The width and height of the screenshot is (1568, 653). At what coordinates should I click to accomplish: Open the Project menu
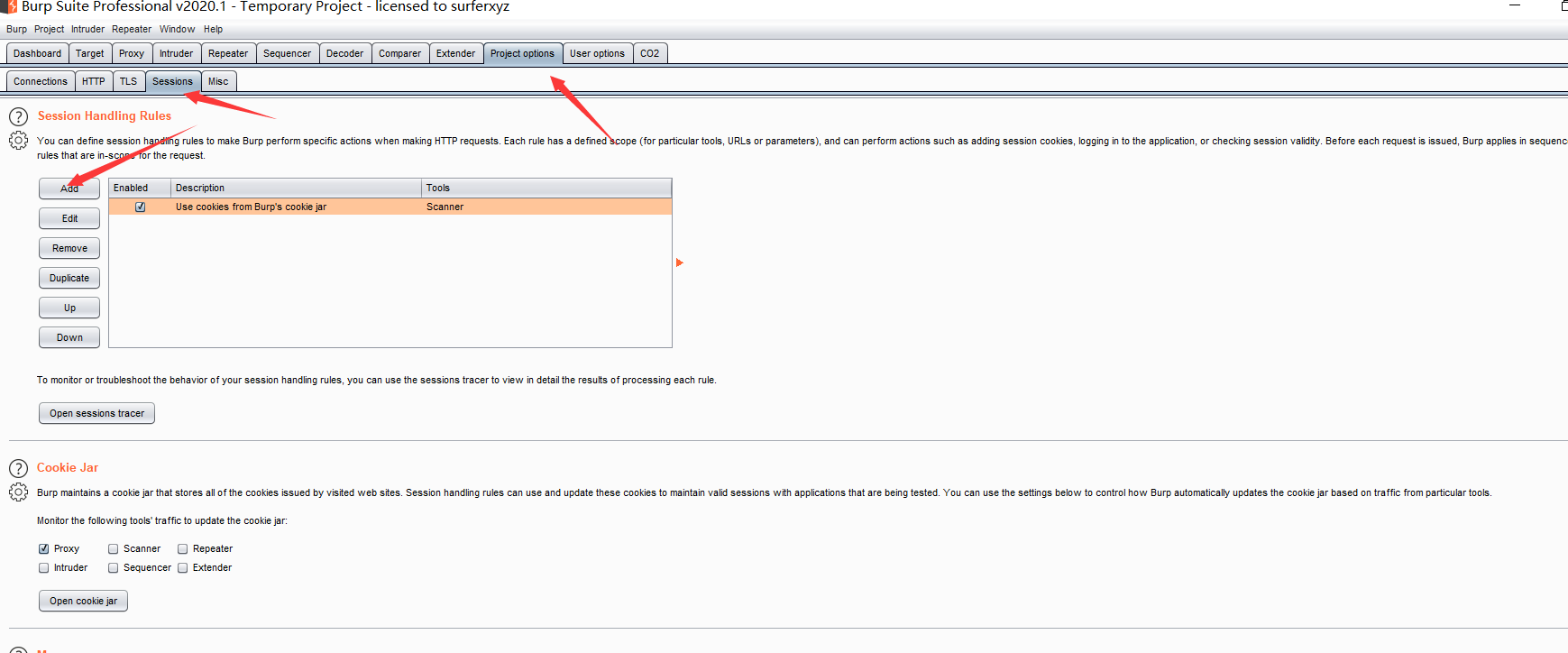[x=50, y=29]
